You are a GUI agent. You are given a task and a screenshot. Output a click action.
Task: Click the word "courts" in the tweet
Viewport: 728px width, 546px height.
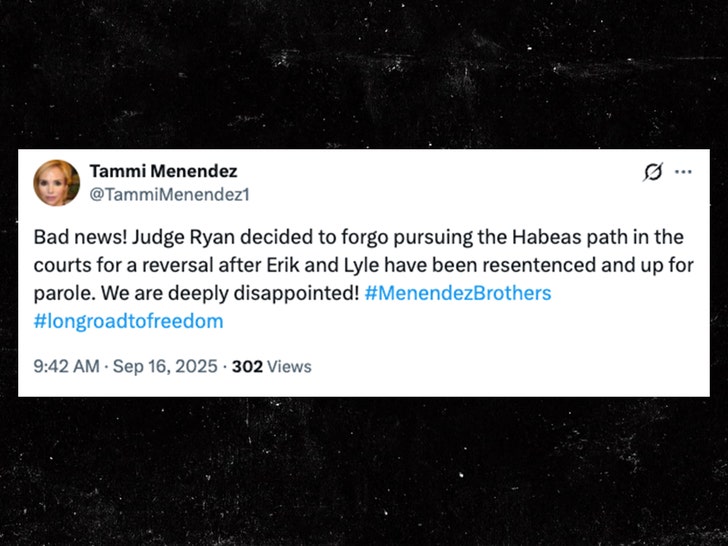[x=60, y=267]
